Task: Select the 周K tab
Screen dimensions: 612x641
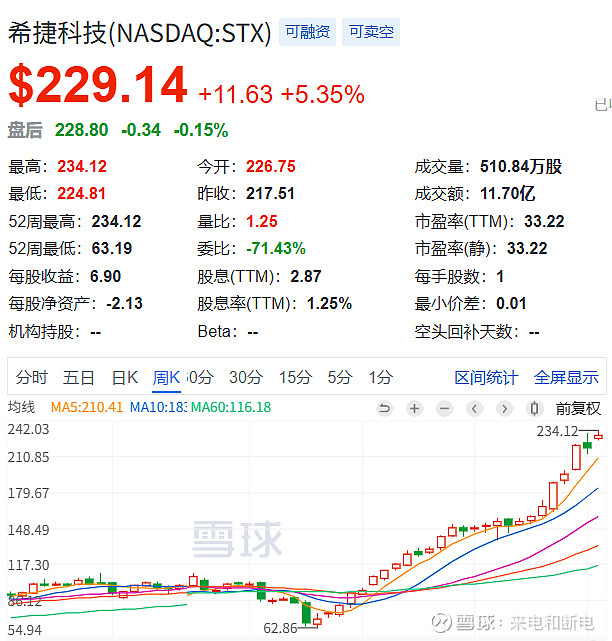Action: [166, 377]
